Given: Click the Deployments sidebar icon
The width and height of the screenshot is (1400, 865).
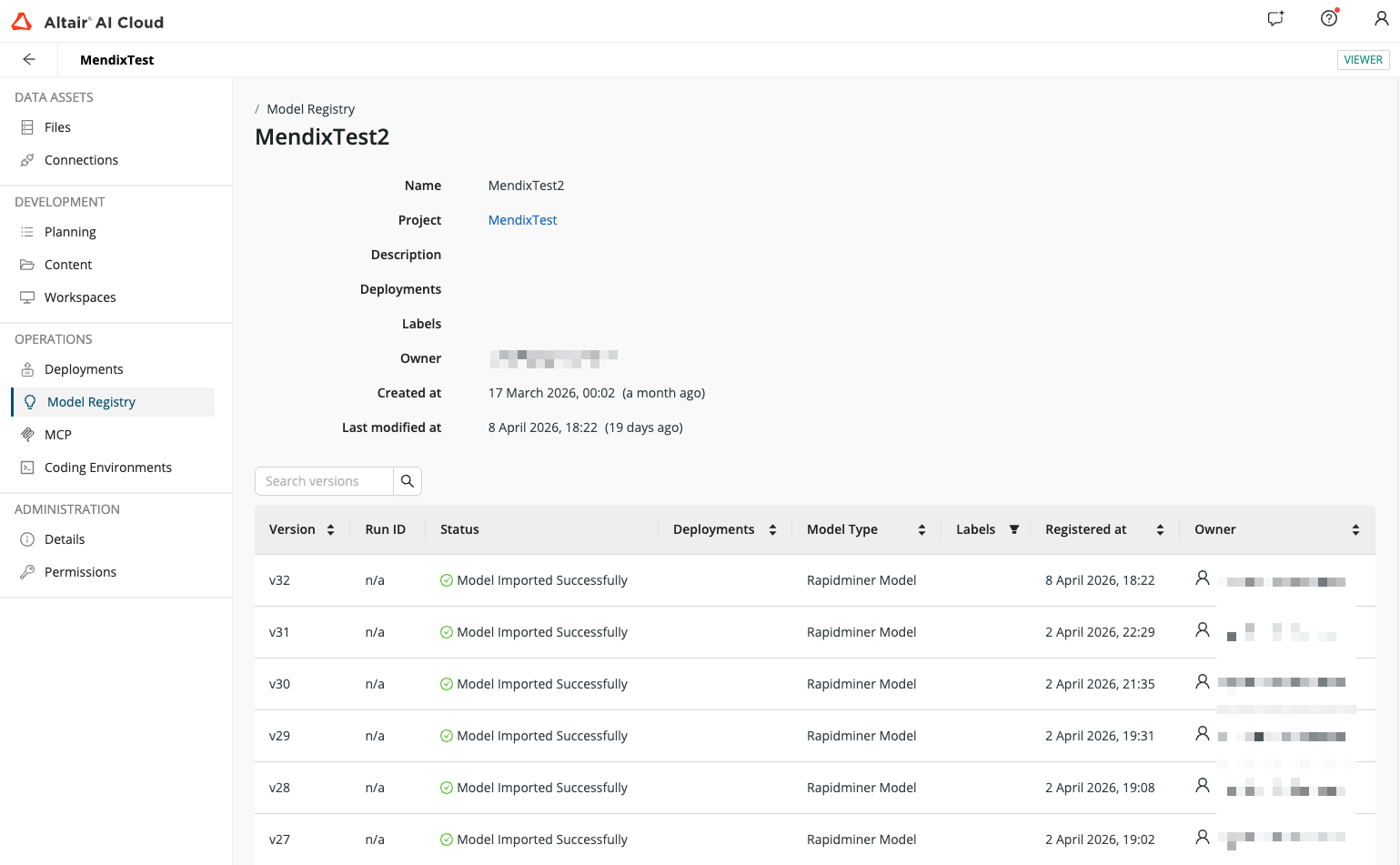Looking at the screenshot, I should click(27, 369).
